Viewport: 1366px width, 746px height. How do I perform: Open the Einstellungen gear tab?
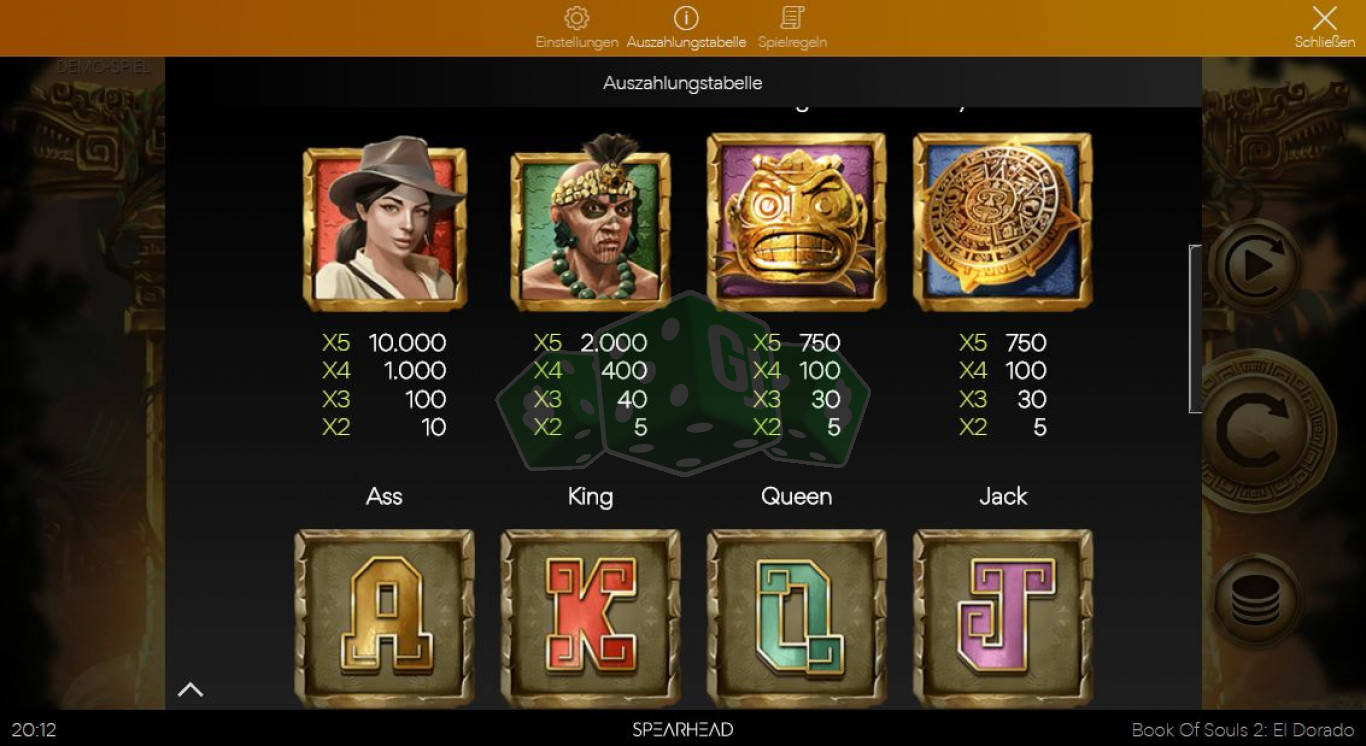coord(576,27)
